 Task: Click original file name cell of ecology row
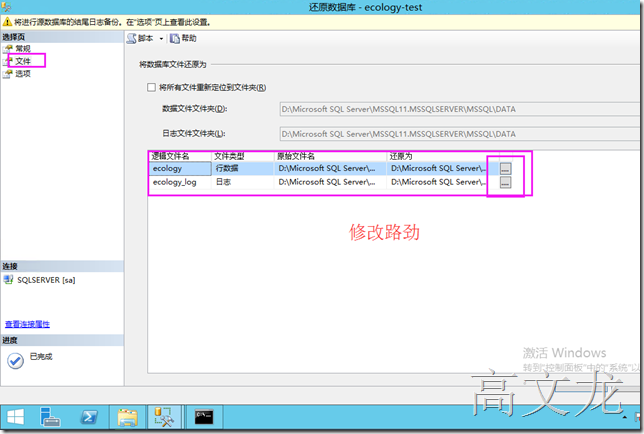330,168
